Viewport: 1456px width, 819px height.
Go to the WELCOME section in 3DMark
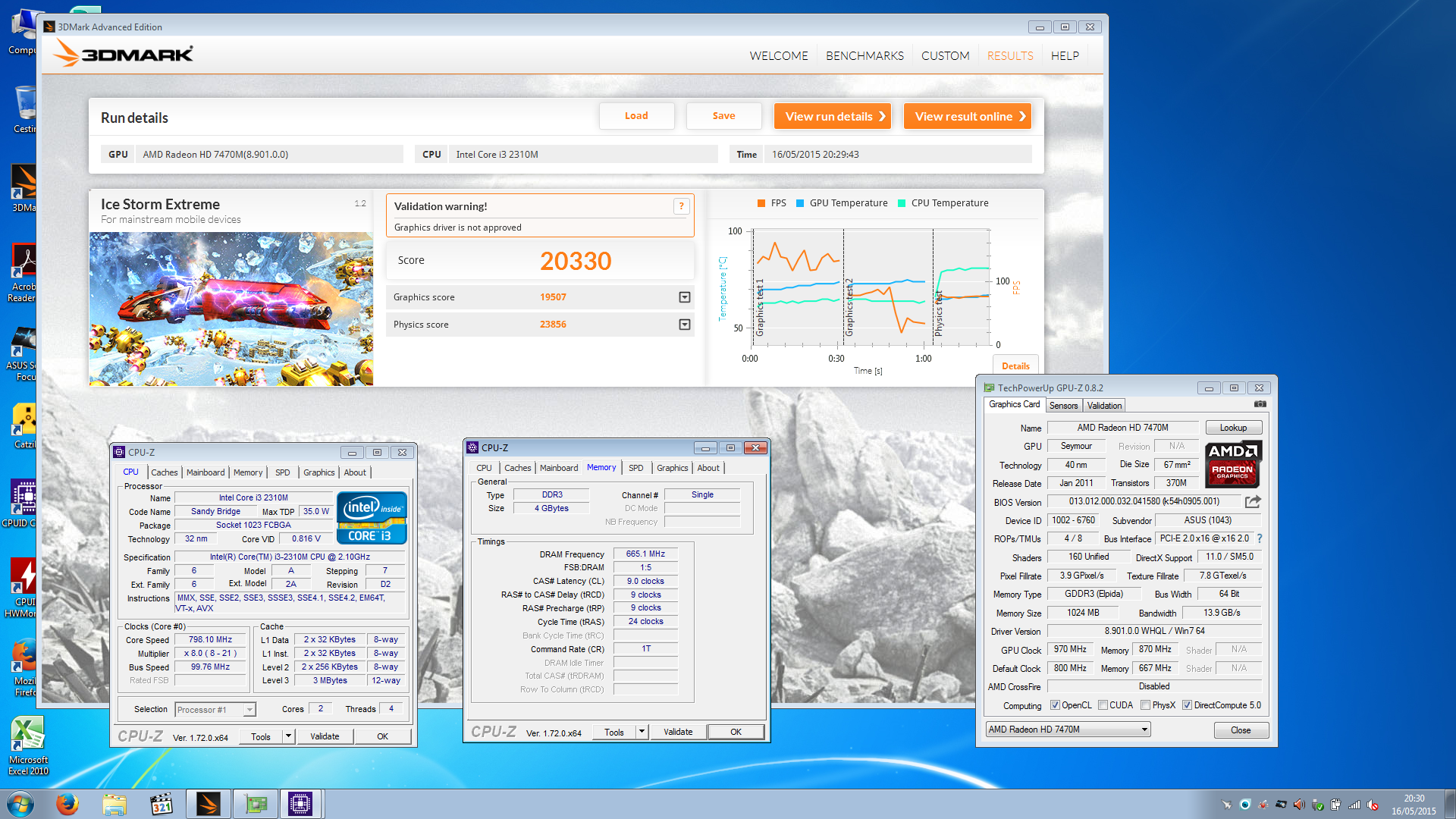pos(779,56)
